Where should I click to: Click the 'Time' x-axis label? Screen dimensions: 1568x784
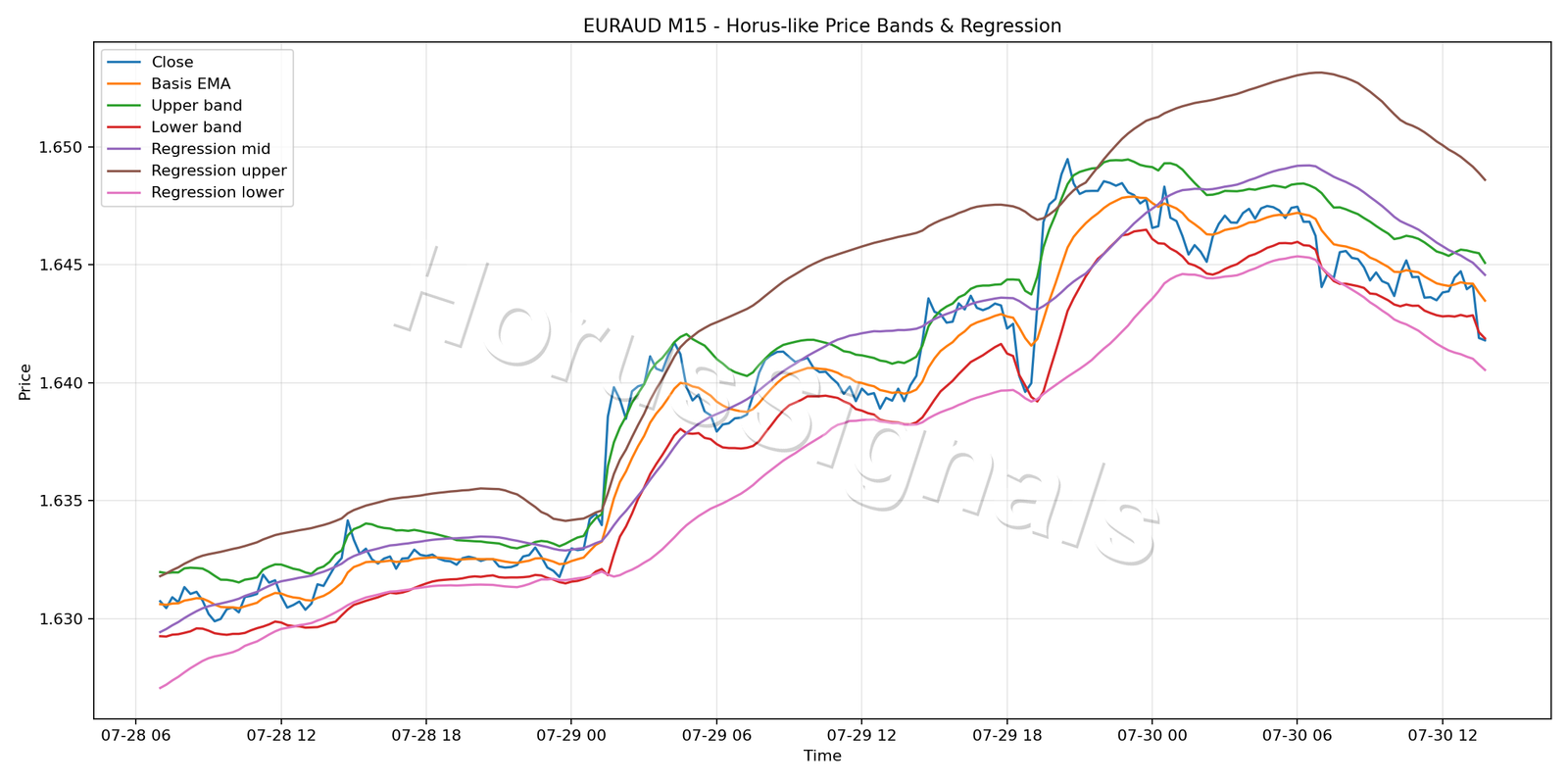822,756
